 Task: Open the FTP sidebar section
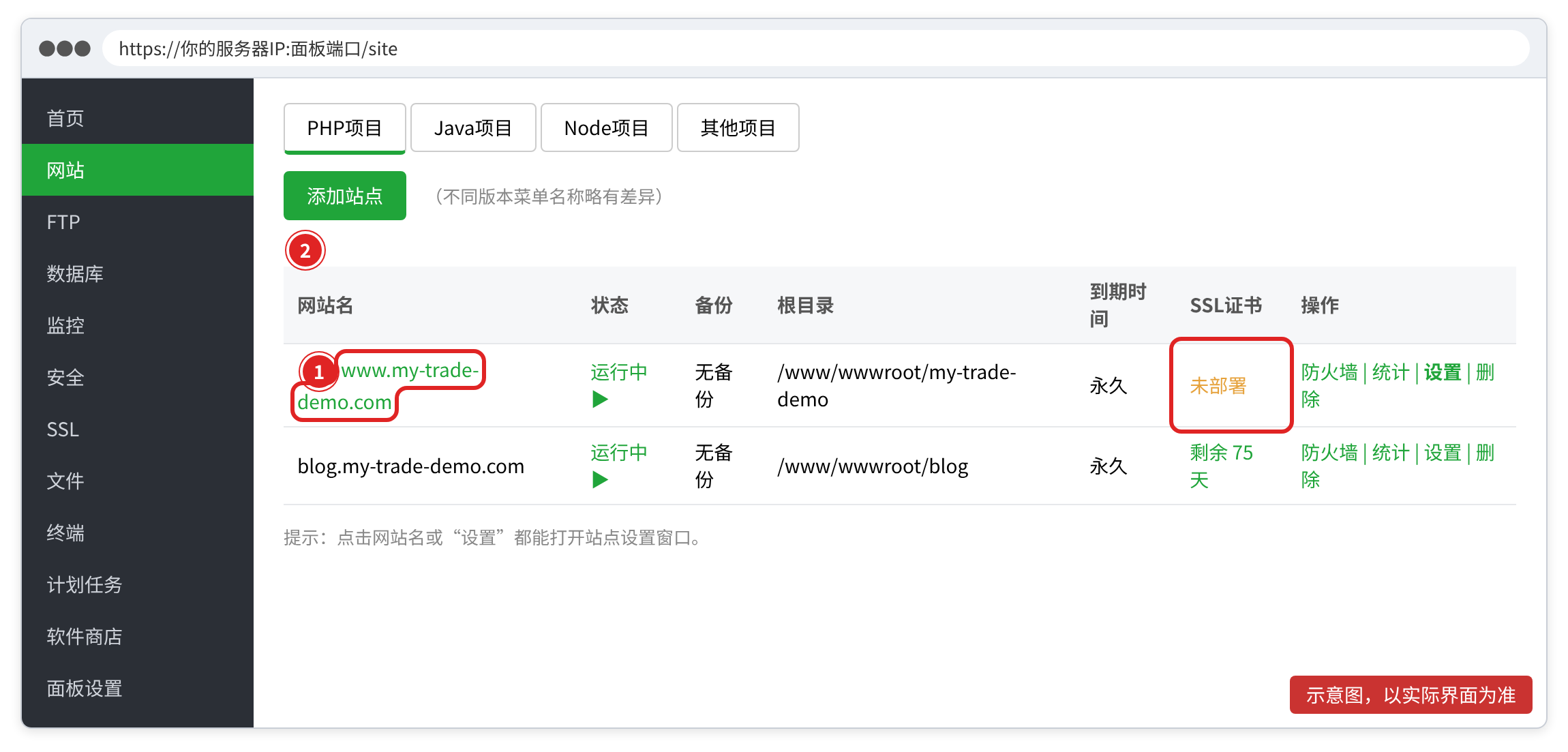tap(137, 222)
